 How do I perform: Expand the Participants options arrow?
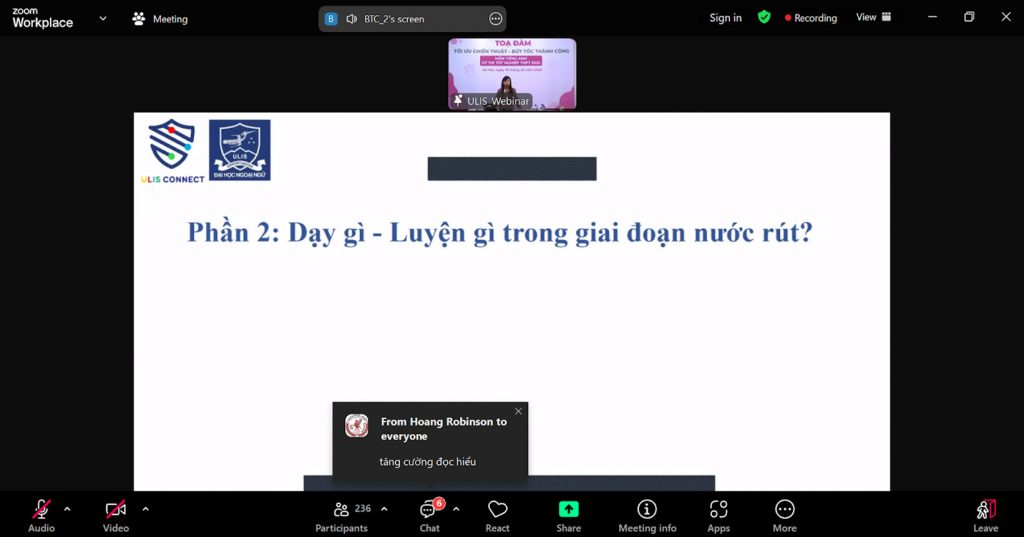coord(384,509)
